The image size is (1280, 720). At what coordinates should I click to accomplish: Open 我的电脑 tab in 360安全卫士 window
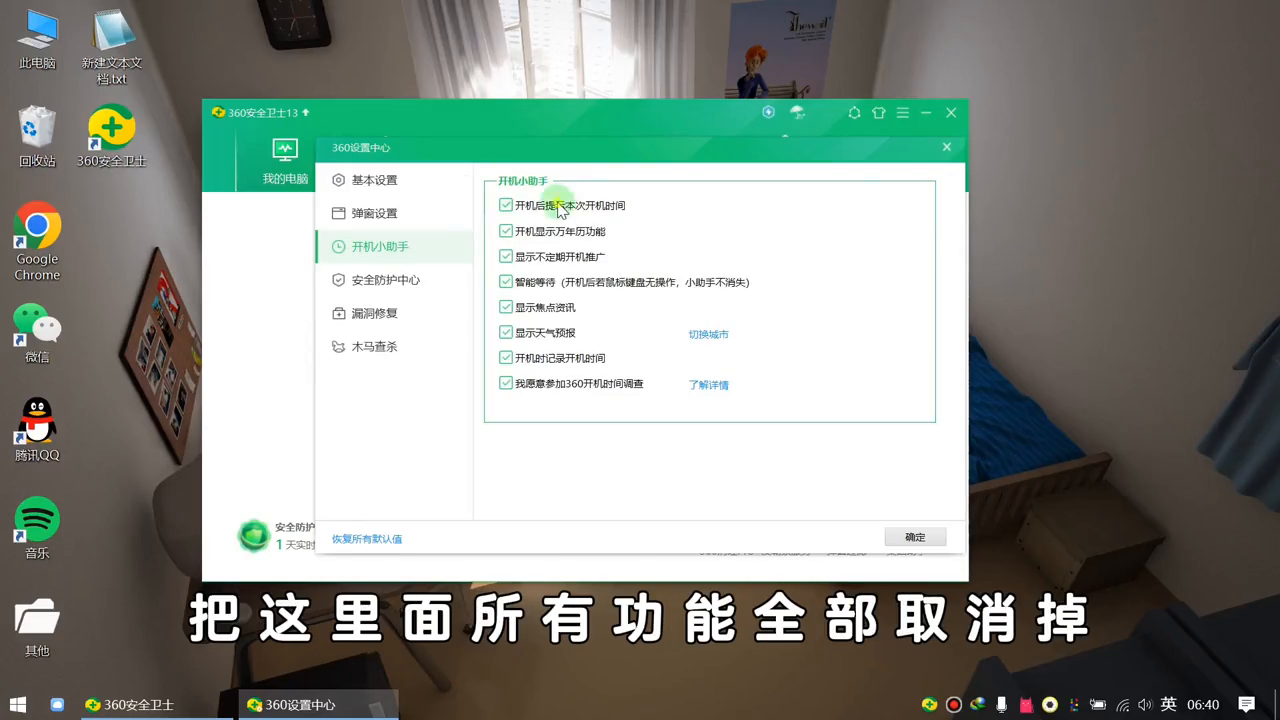tap(285, 162)
